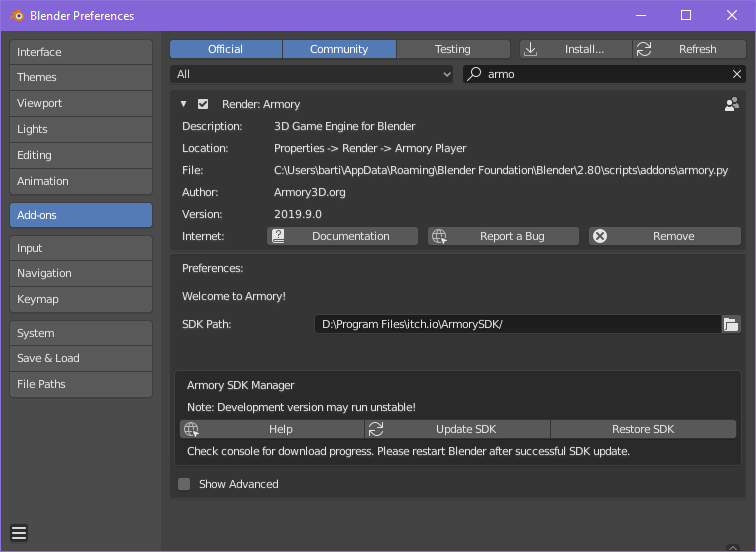
Task: Show System preferences
Action: pyautogui.click(x=81, y=333)
